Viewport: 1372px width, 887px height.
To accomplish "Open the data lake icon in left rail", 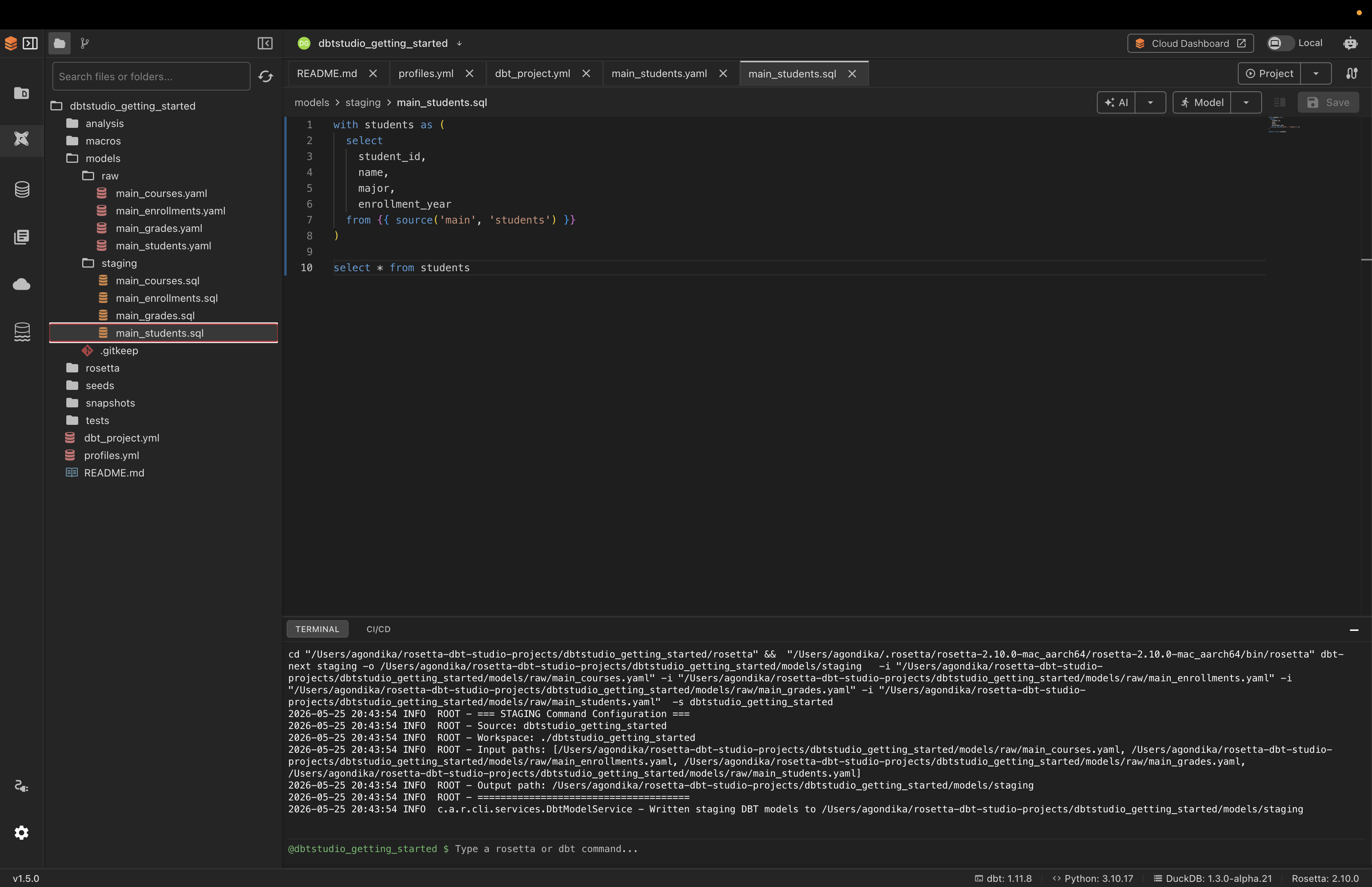I will [x=22, y=332].
